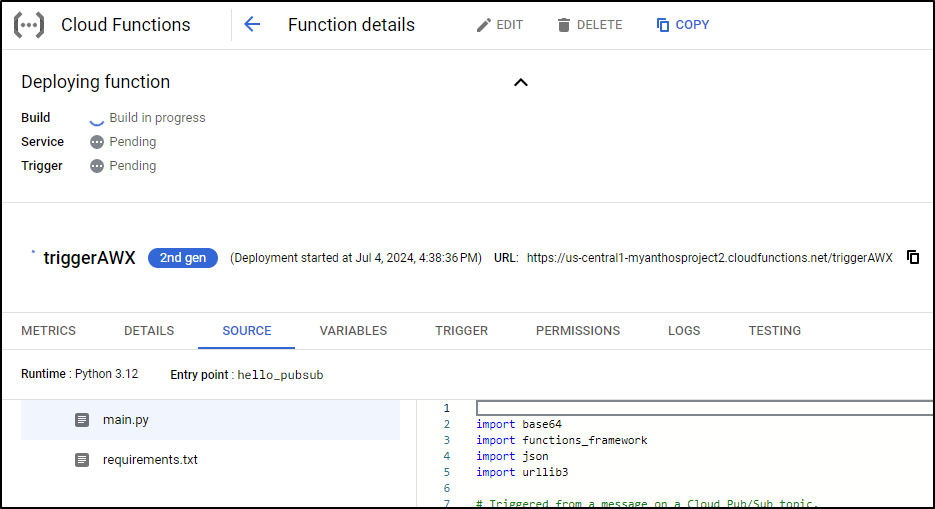Screen dimensions: 935x509
Task: Collapse the Deploying function section
Action: click(x=521, y=82)
